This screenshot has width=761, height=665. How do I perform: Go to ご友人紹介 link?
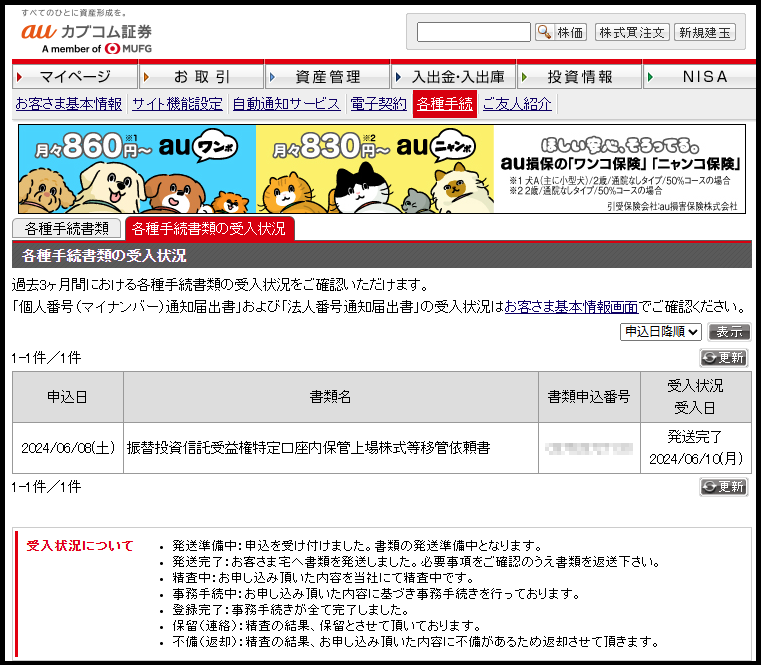pyautogui.click(x=517, y=104)
